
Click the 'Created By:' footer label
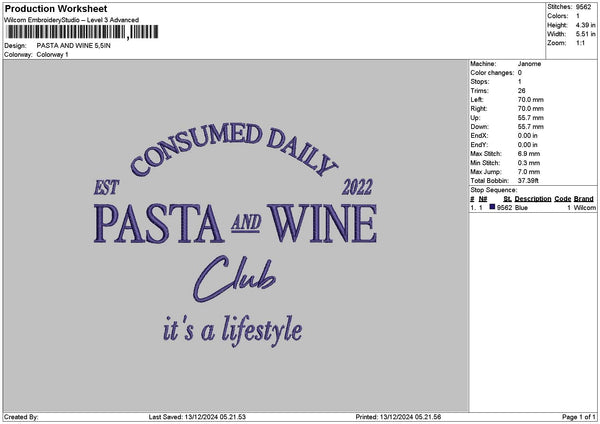click(x=21, y=417)
